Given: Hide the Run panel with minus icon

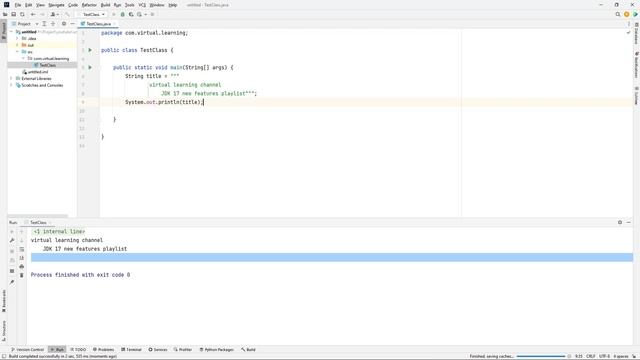Looking at the screenshot, I should [629, 222].
